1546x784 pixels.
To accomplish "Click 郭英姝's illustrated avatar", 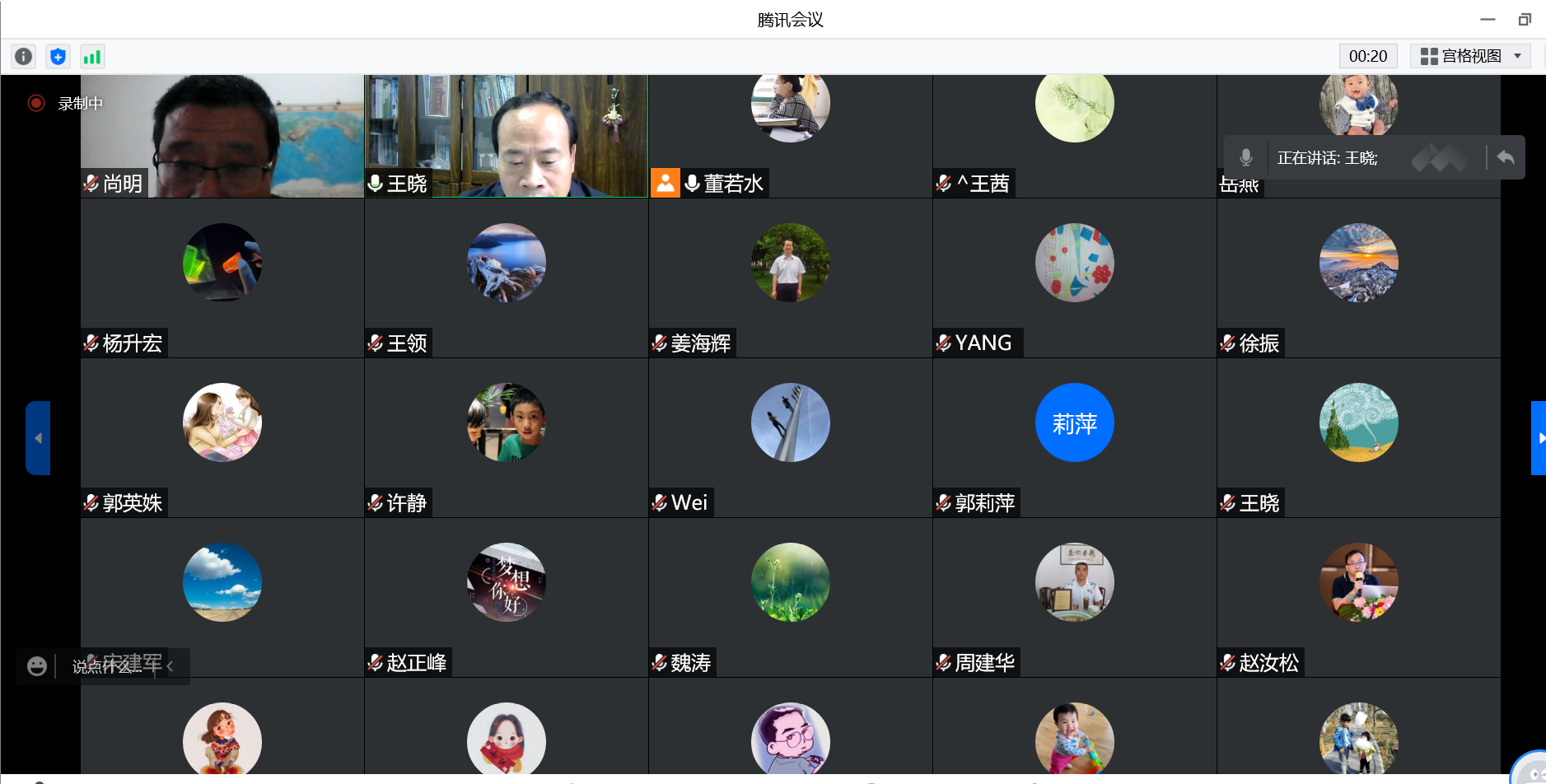I will [222, 422].
